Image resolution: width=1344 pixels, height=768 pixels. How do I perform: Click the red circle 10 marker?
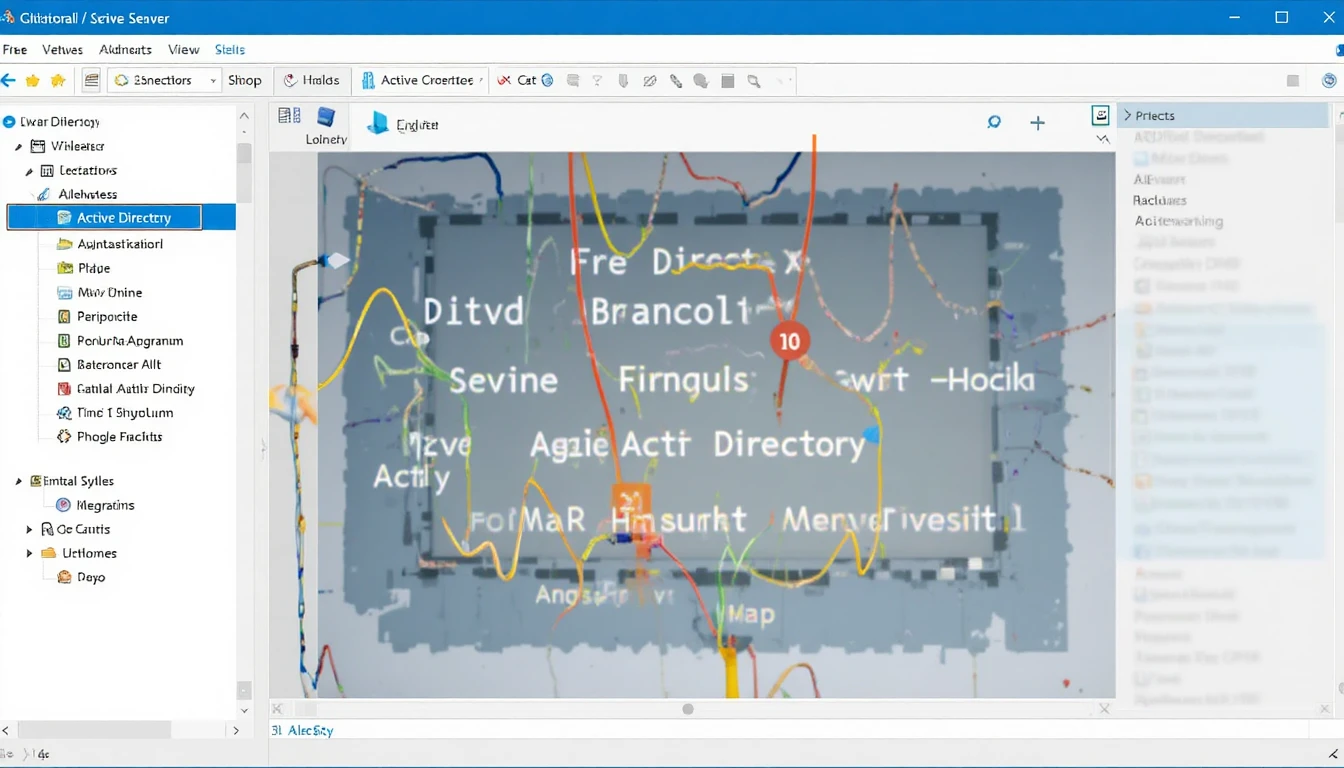click(789, 341)
